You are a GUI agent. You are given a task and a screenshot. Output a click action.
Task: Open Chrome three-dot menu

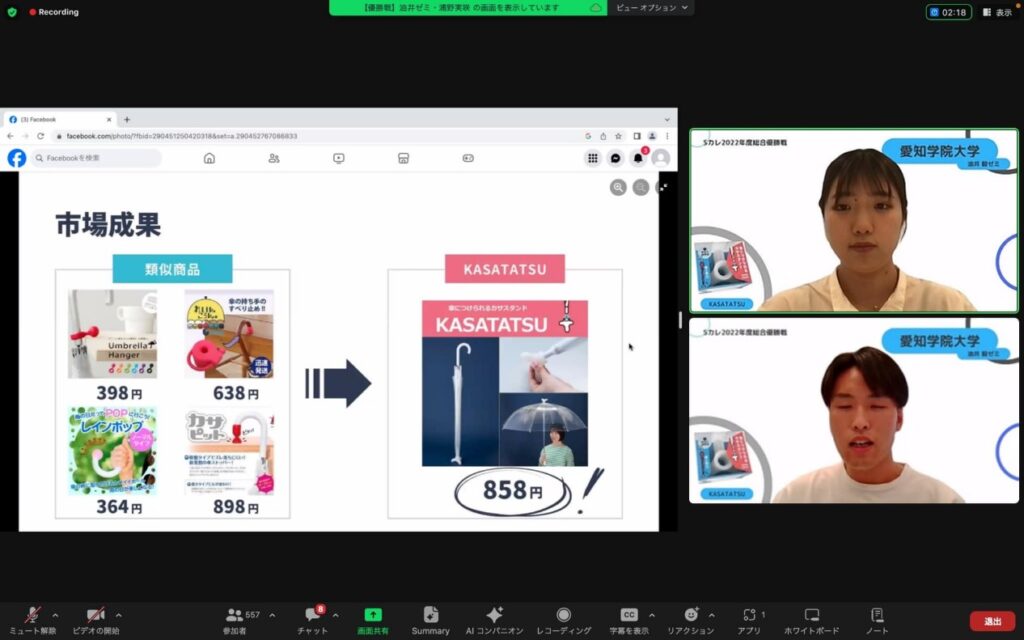pos(667,136)
